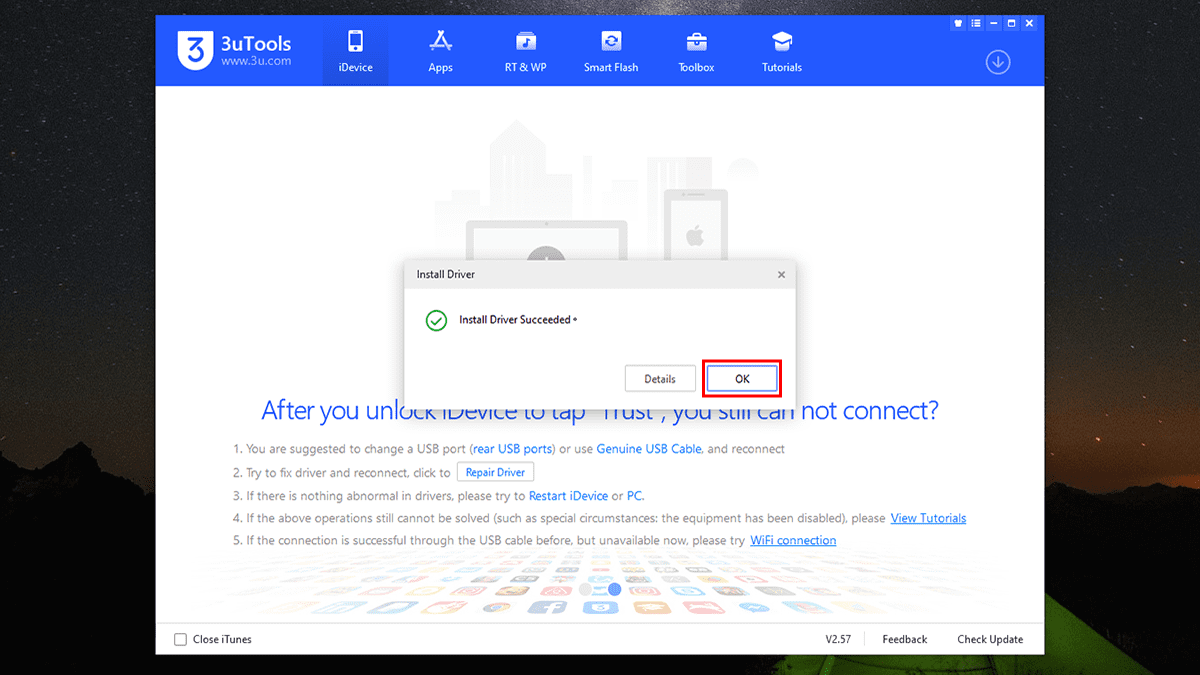Change the skin using the t-shirt icon

957,22
